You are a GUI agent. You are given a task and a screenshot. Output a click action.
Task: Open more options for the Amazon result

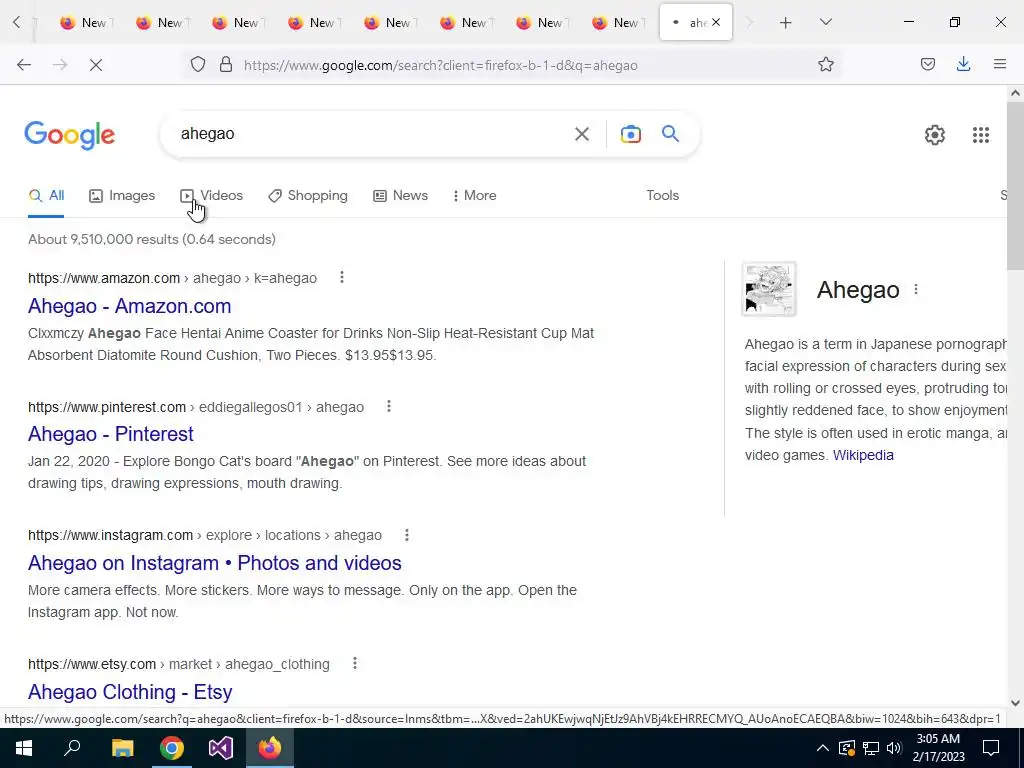[342, 278]
